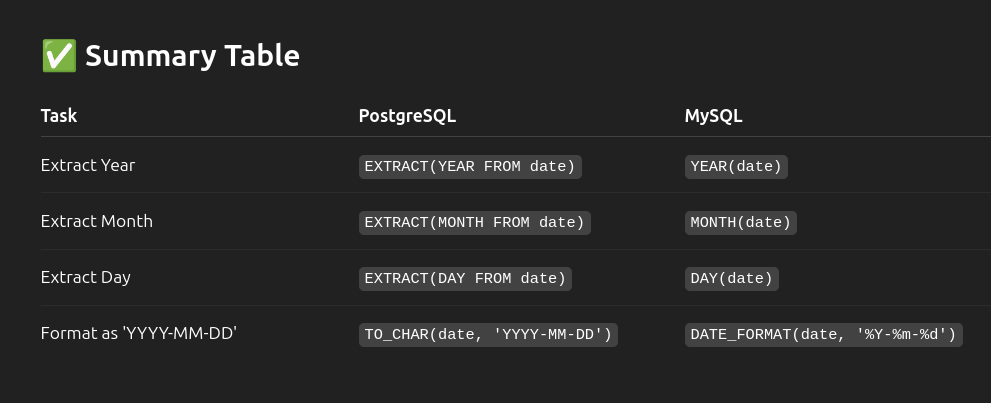Click the EXTRACT(MONTH FROM date) code snippet

point(475,223)
